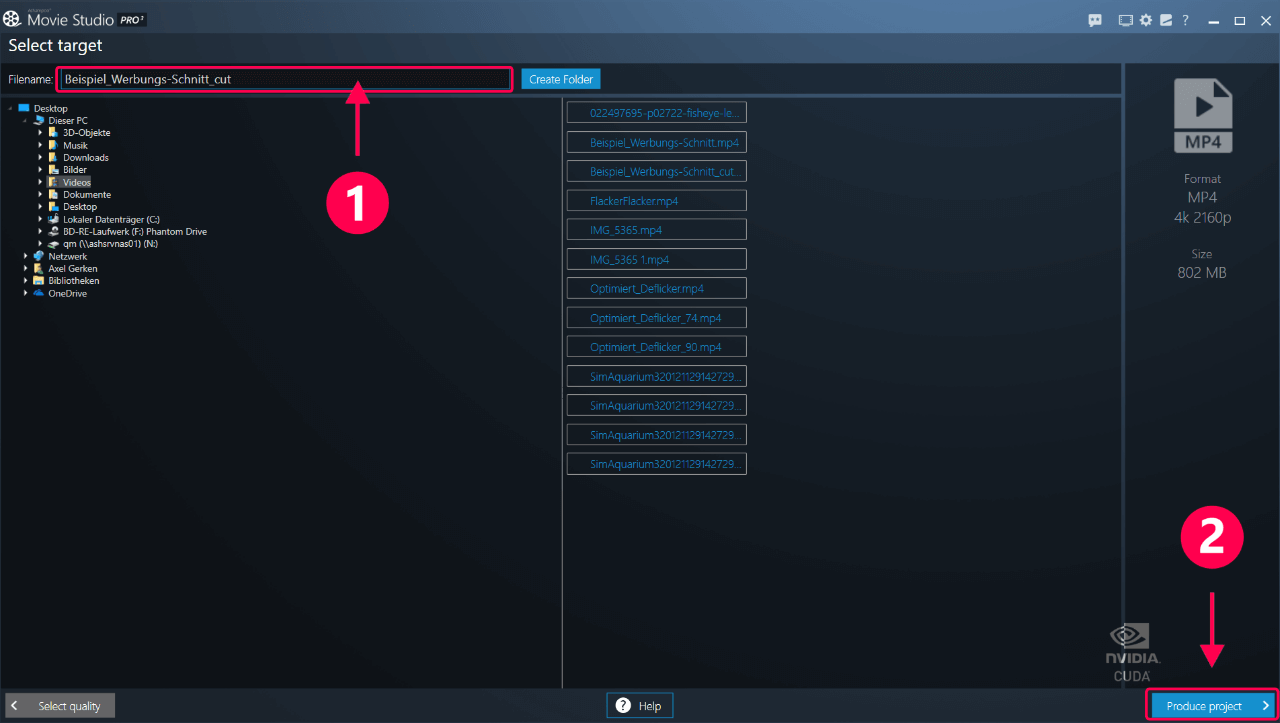Viewport: 1280px width, 723px height.
Task: Click the Create Folder button
Action: 561,79
